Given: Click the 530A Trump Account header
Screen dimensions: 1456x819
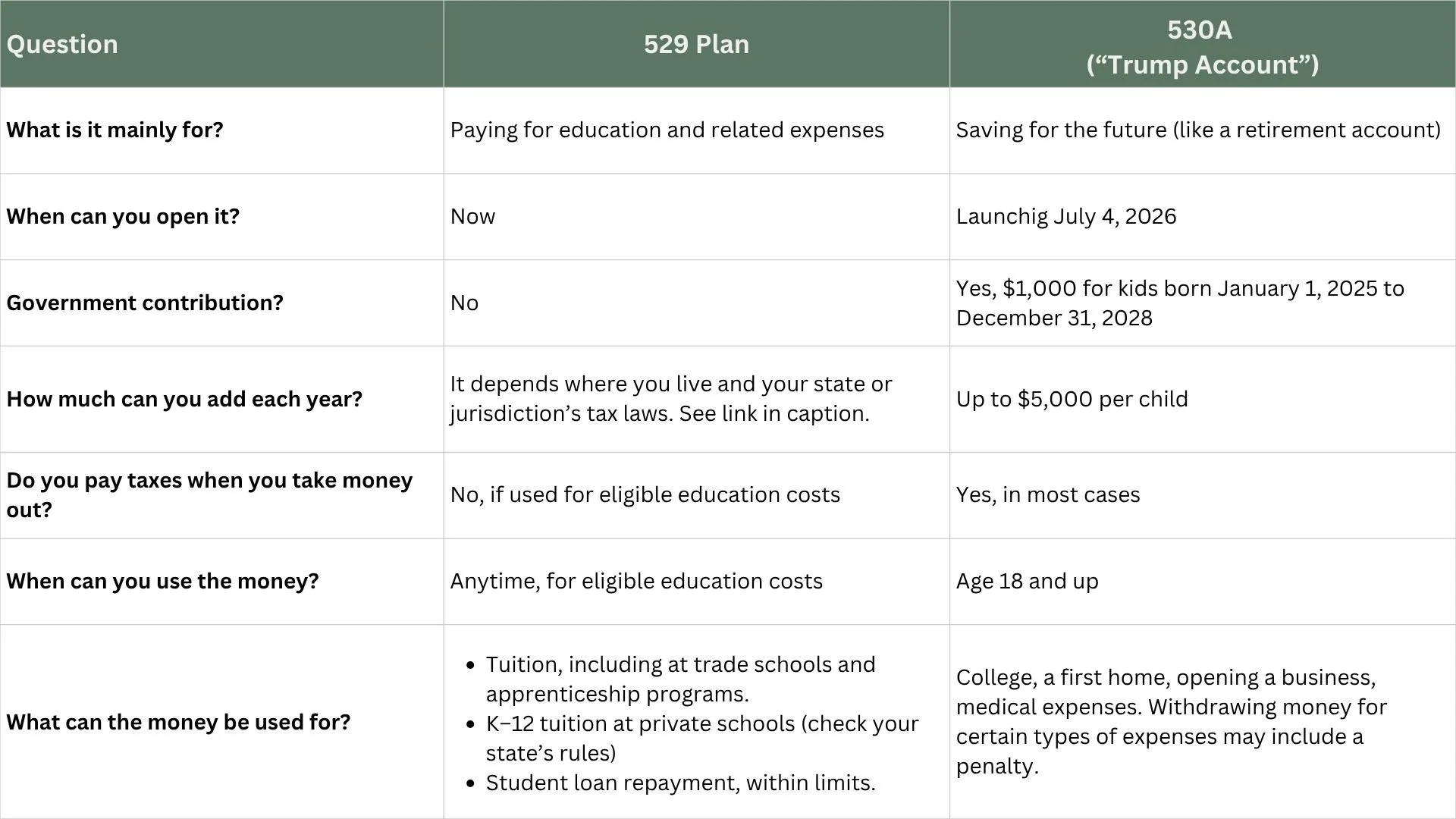Looking at the screenshot, I should pyautogui.click(x=1203, y=44).
